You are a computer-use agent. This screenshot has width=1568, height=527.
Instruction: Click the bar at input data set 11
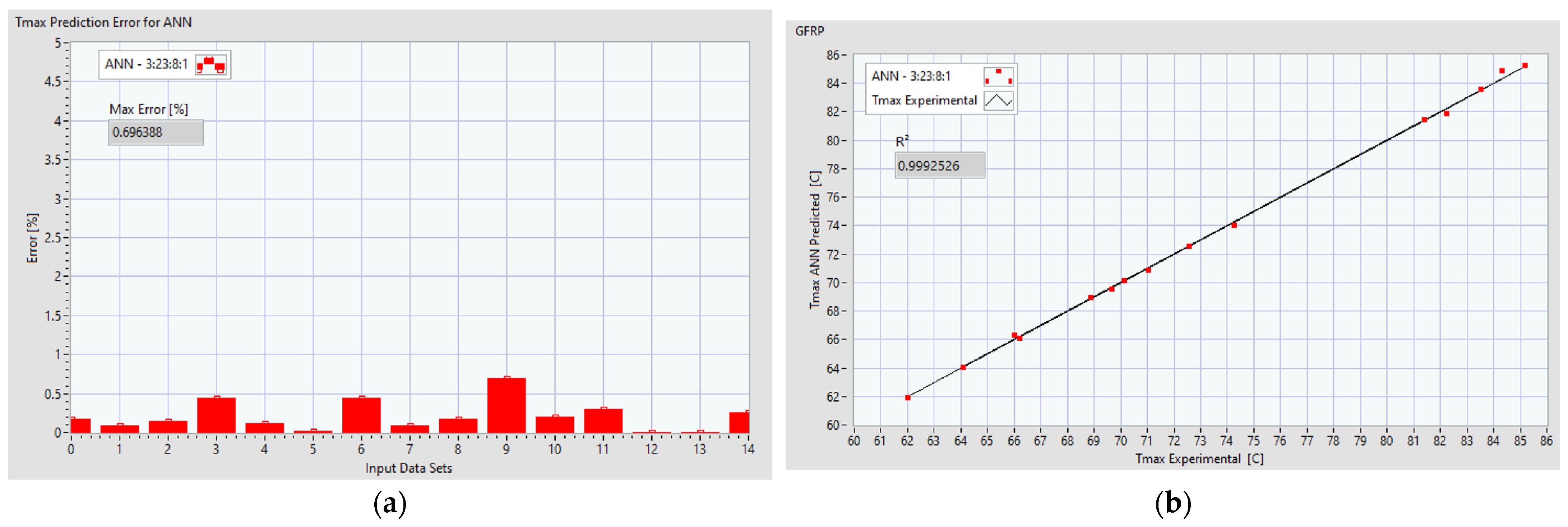(x=603, y=420)
